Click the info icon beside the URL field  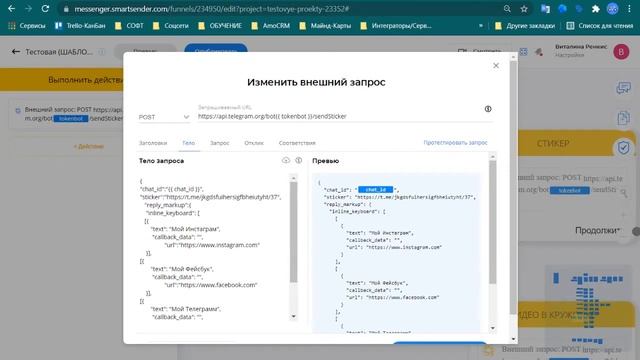click(x=488, y=109)
